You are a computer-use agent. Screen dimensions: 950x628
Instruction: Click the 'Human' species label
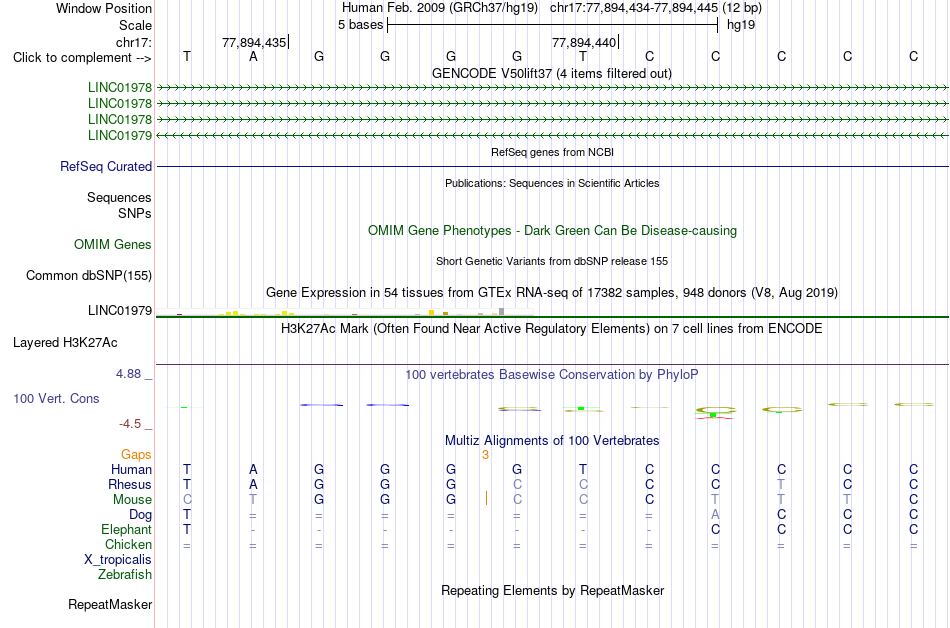[131, 470]
